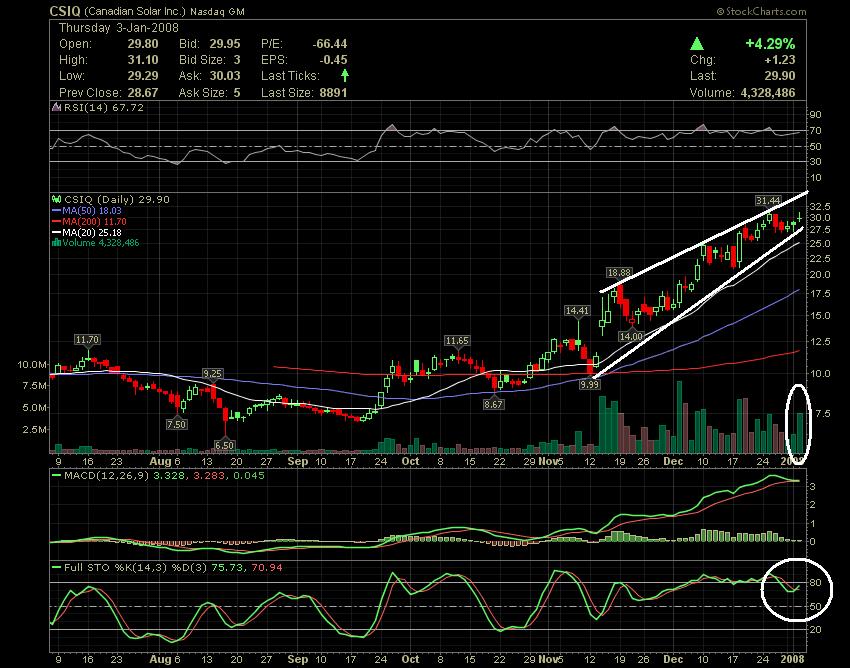Click the 9.25 August price tag

click(212, 374)
